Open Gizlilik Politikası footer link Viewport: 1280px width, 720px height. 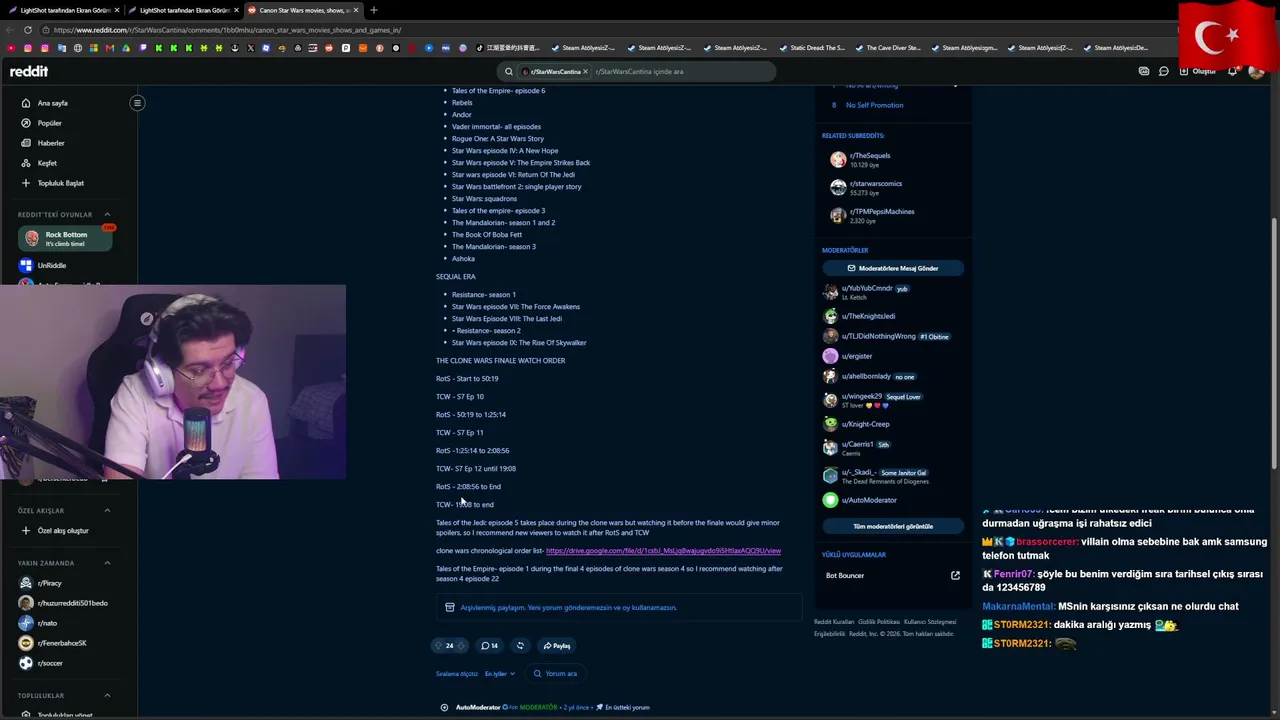click(x=878, y=622)
